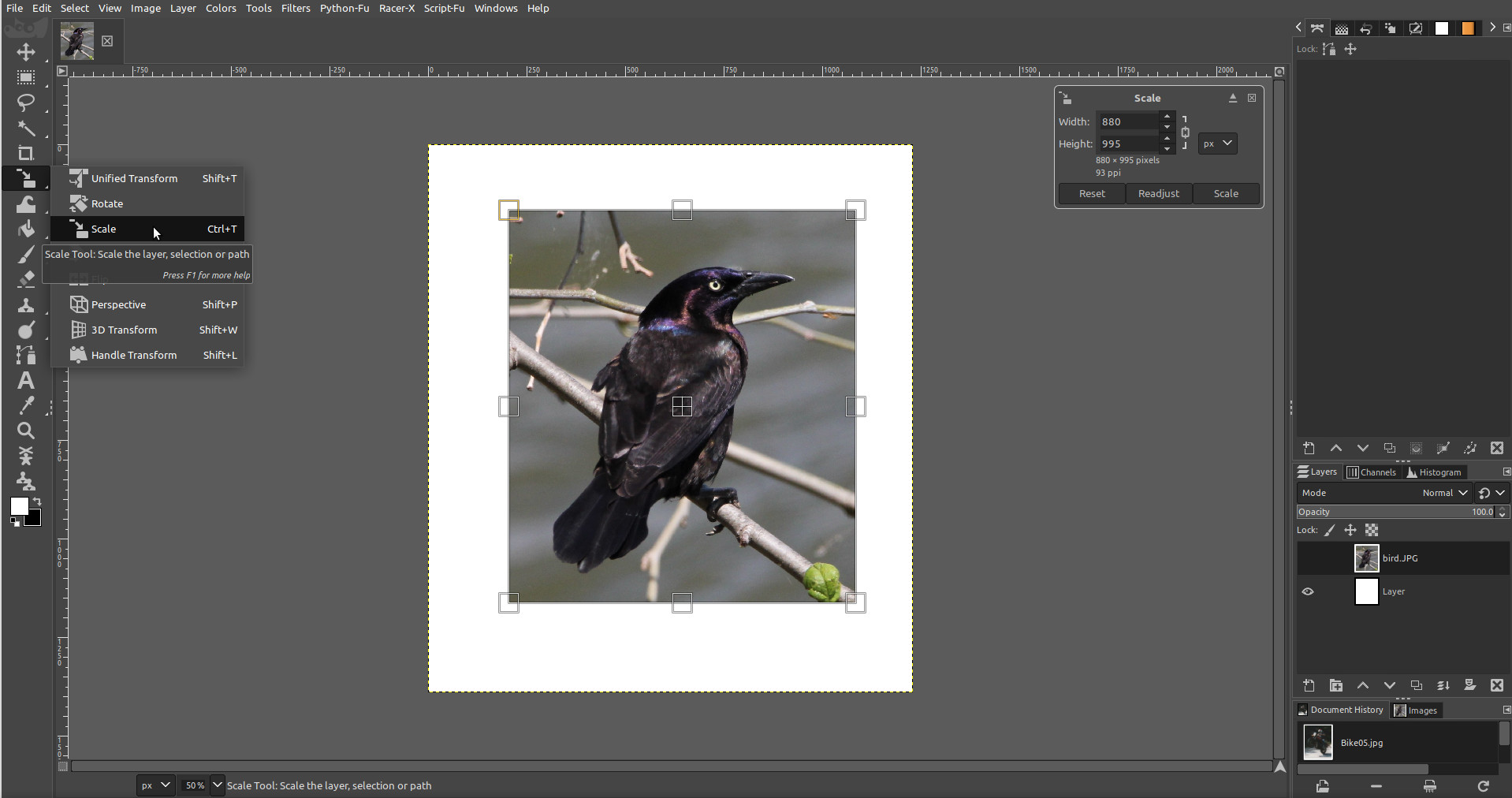1512x798 pixels.
Task: Delete the path using the Paths dock button
Action: point(1496,448)
